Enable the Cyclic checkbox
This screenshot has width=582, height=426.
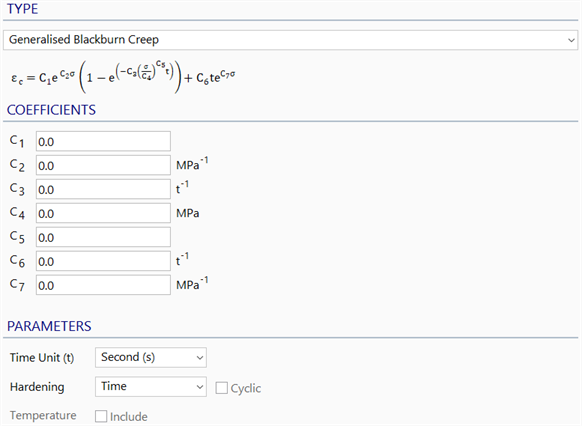222,388
